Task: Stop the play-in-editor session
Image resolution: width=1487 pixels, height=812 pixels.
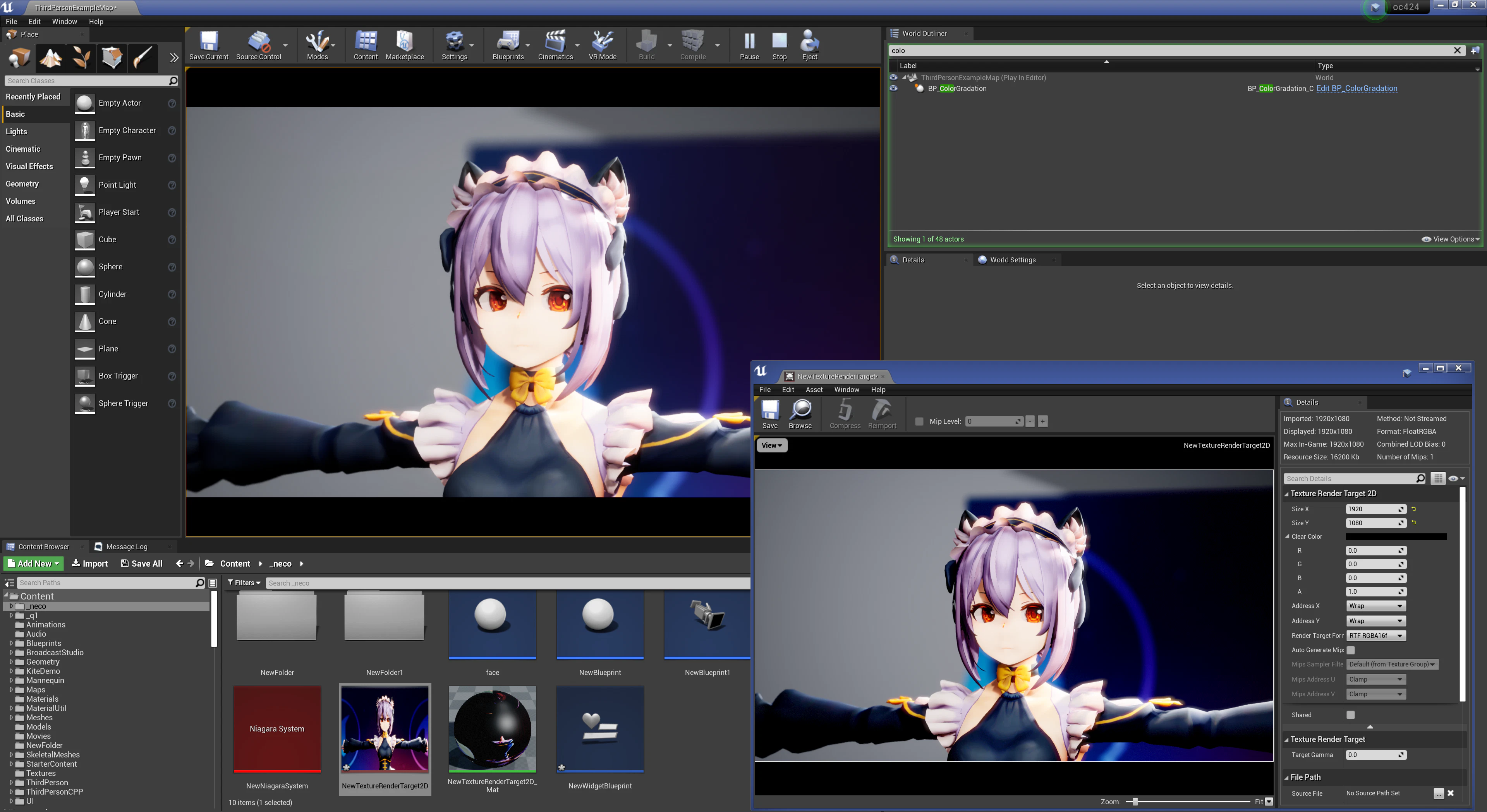Action: tap(779, 45)
